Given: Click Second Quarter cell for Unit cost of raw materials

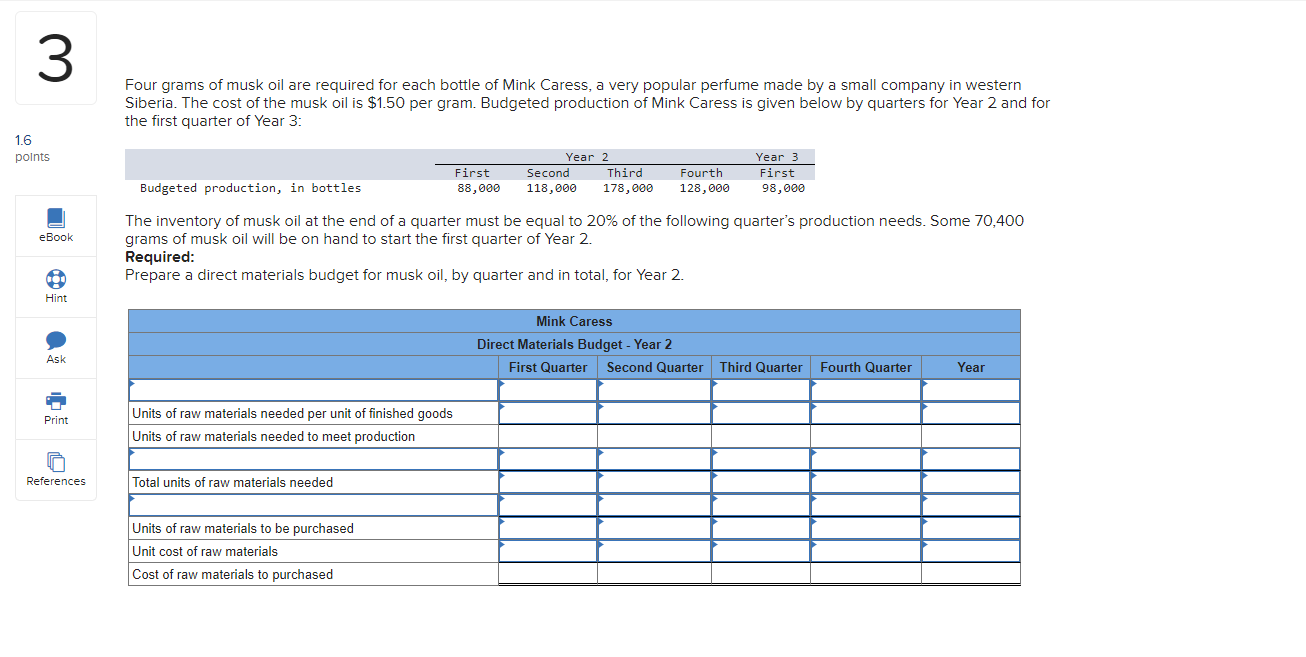Looking at the screenshot, I should pos(654,551).
